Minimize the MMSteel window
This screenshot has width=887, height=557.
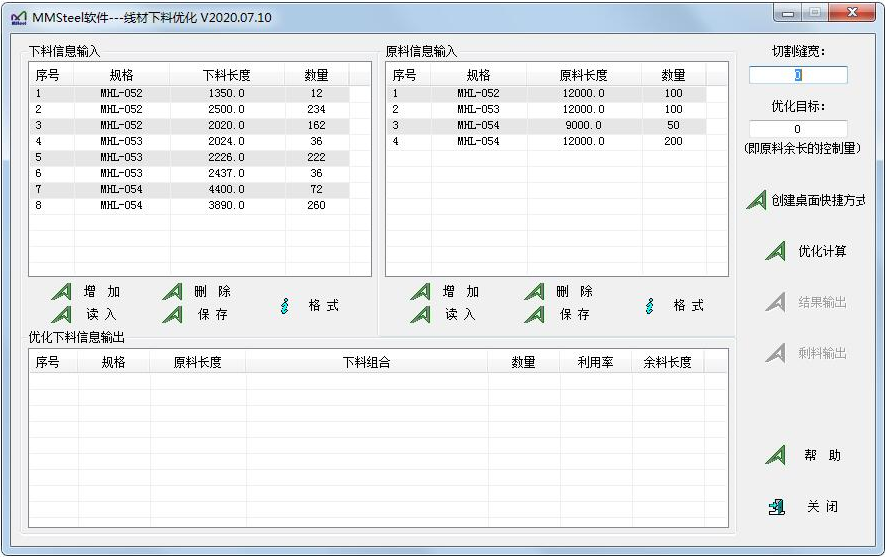[x=788, y=13]
